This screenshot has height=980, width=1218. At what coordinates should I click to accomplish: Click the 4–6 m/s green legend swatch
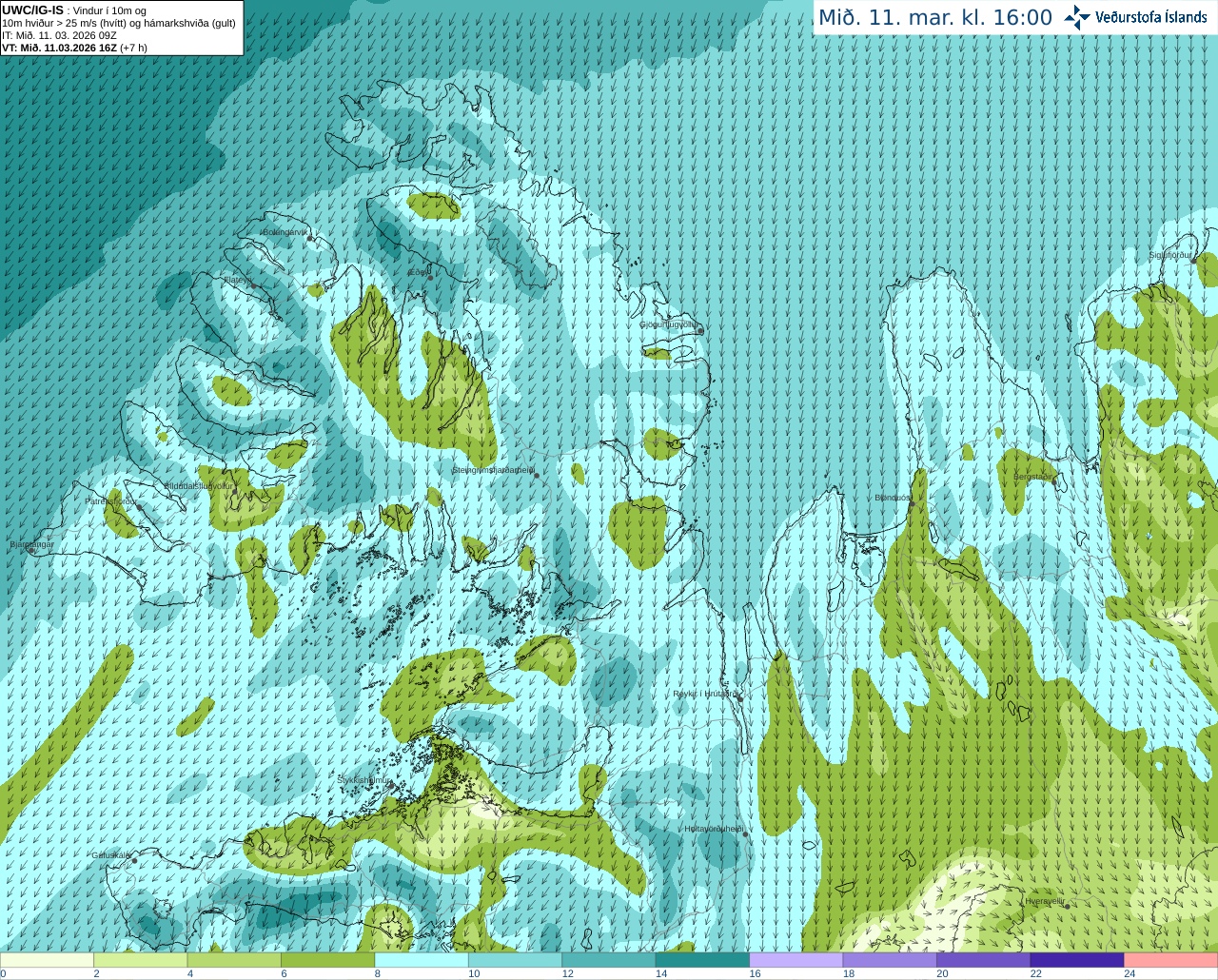pos(234,960)
